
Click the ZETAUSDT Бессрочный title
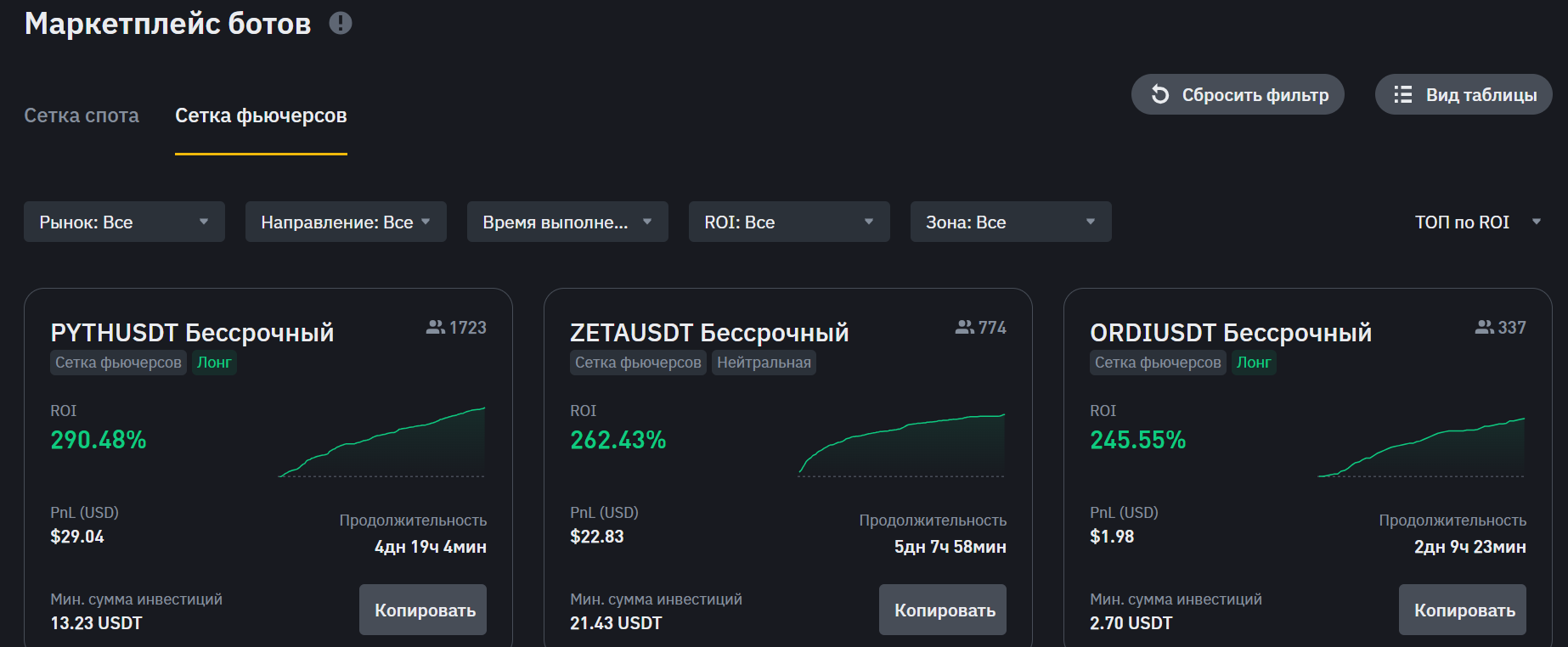click(709, 332)
